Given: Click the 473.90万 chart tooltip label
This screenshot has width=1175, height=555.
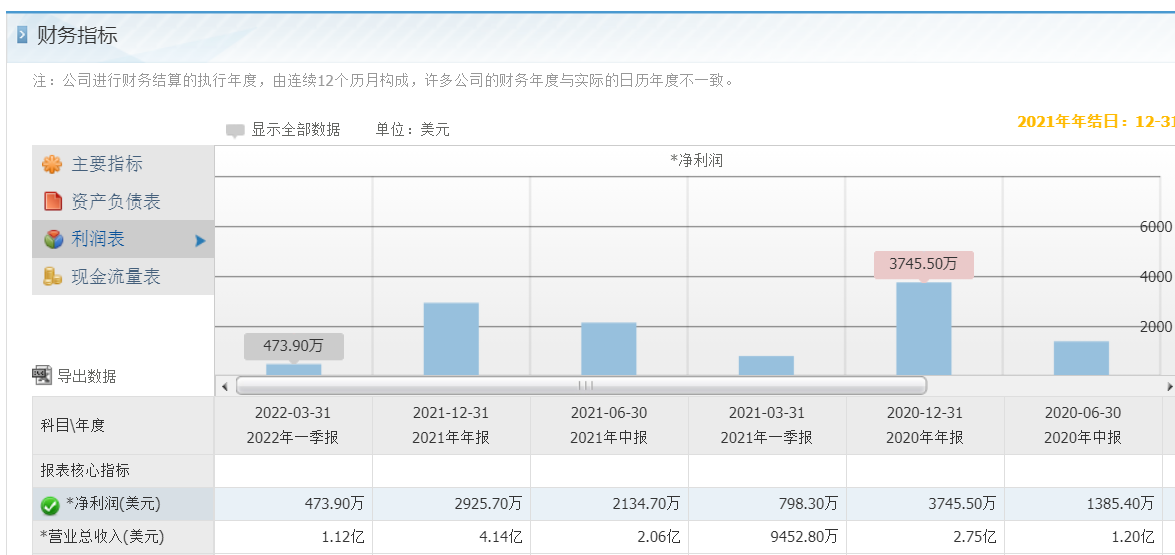Looking at the screenshot, I should [294, 346].
